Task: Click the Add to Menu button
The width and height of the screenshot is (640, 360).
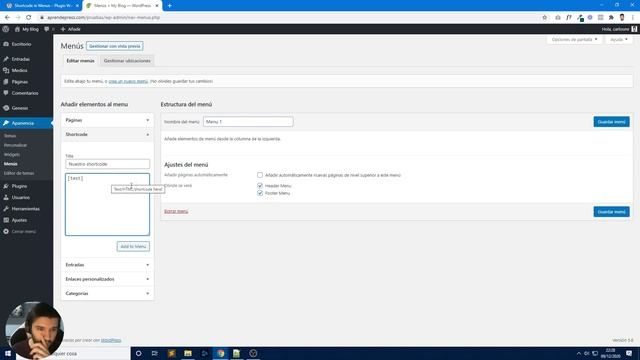Action: click(x=133, y=247)
